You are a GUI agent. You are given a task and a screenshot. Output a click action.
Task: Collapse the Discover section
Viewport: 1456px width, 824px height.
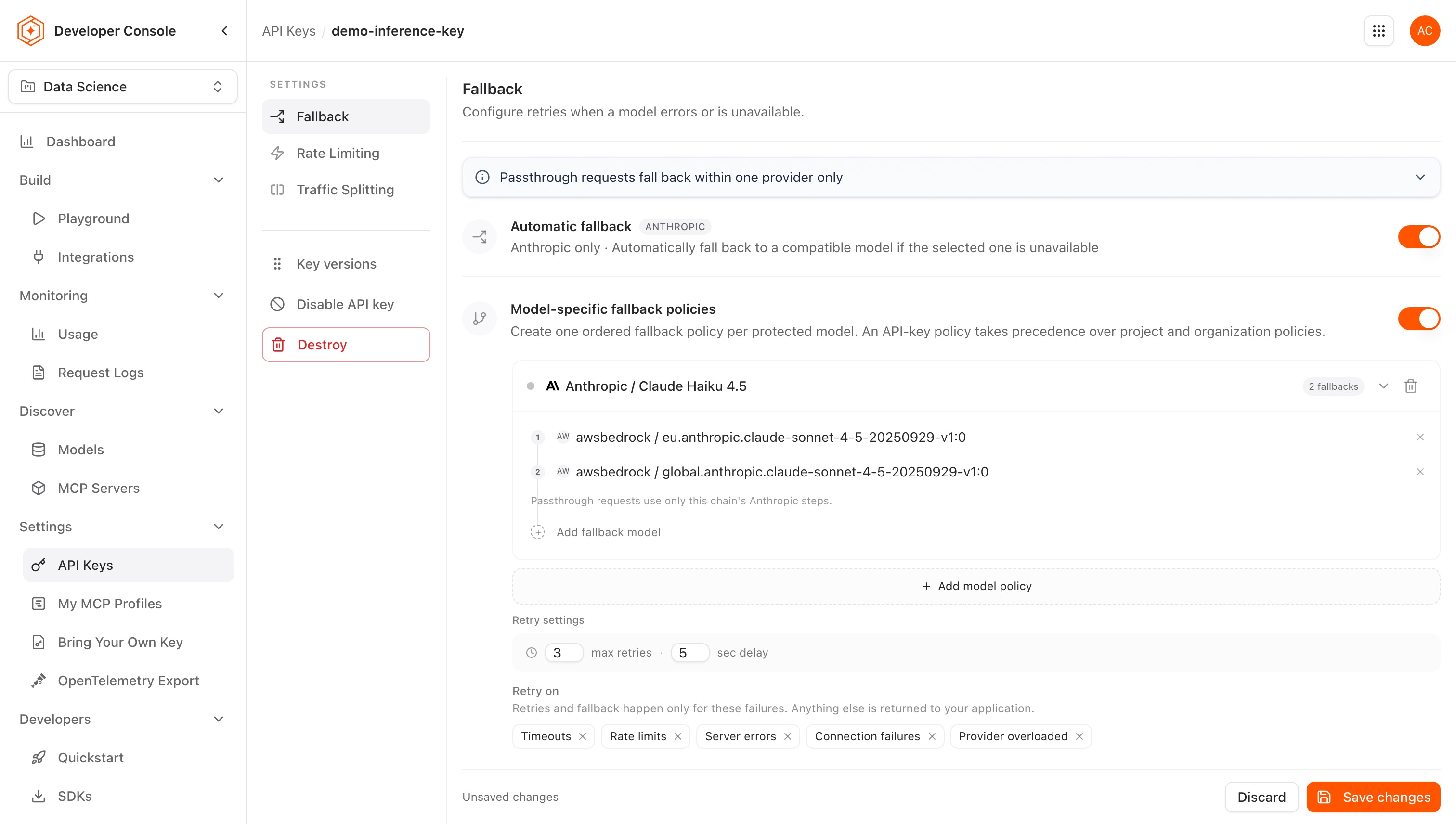point(219,411)
